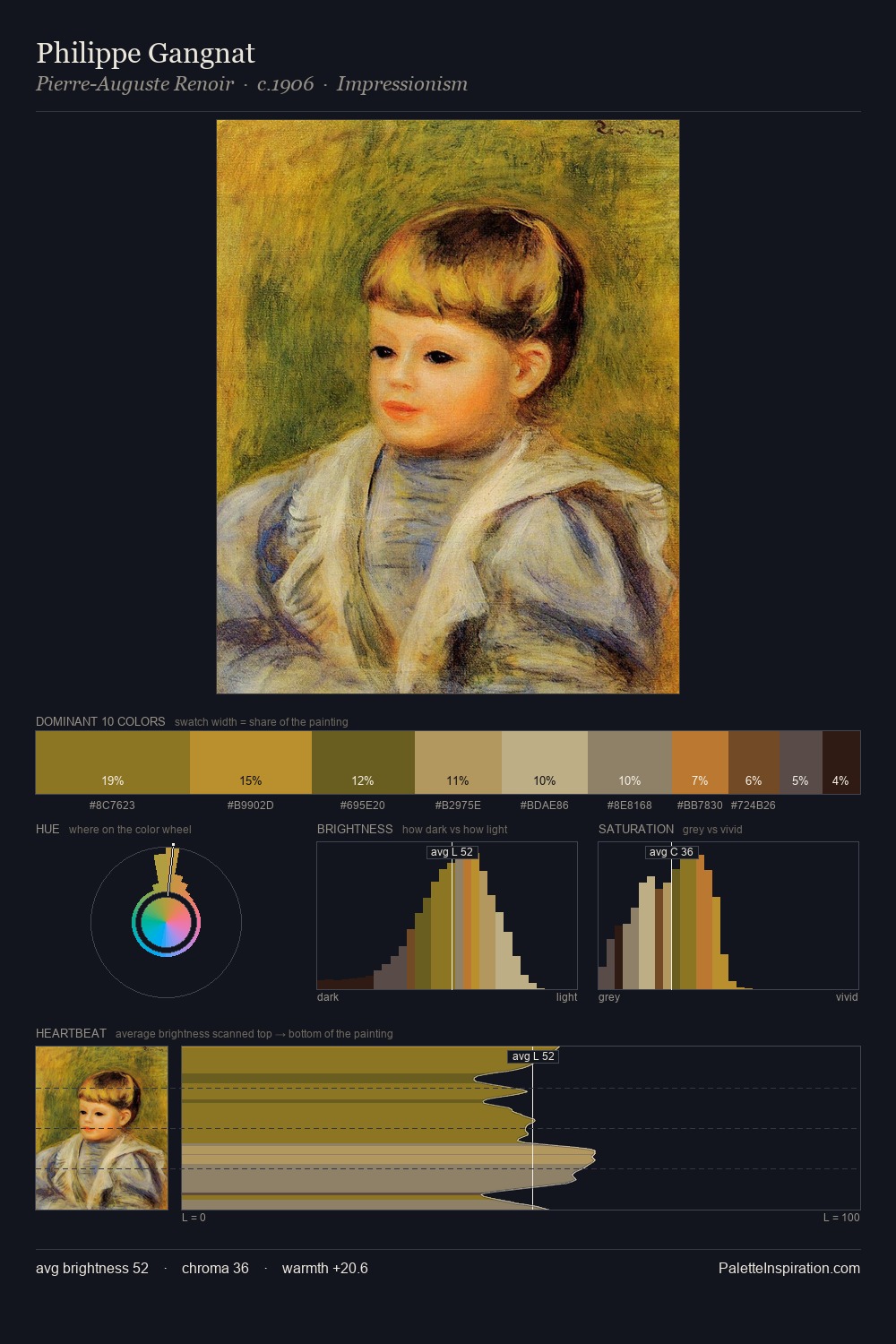Choose the 11% tan swatch #B2975E
Image resolution: width=896 pixels, height=1344 pixels.
click(x=458, y=762)
